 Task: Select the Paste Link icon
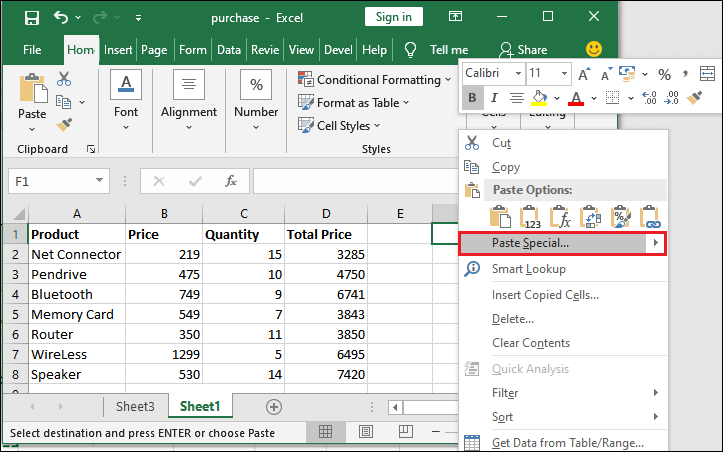pos(650,215)
